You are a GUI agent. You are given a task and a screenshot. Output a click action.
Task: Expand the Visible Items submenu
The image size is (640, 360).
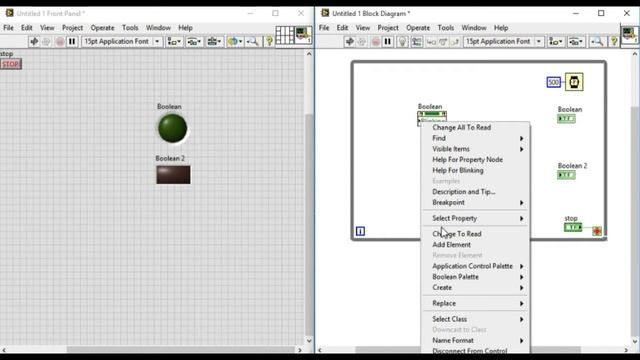[x=476, y=149]
